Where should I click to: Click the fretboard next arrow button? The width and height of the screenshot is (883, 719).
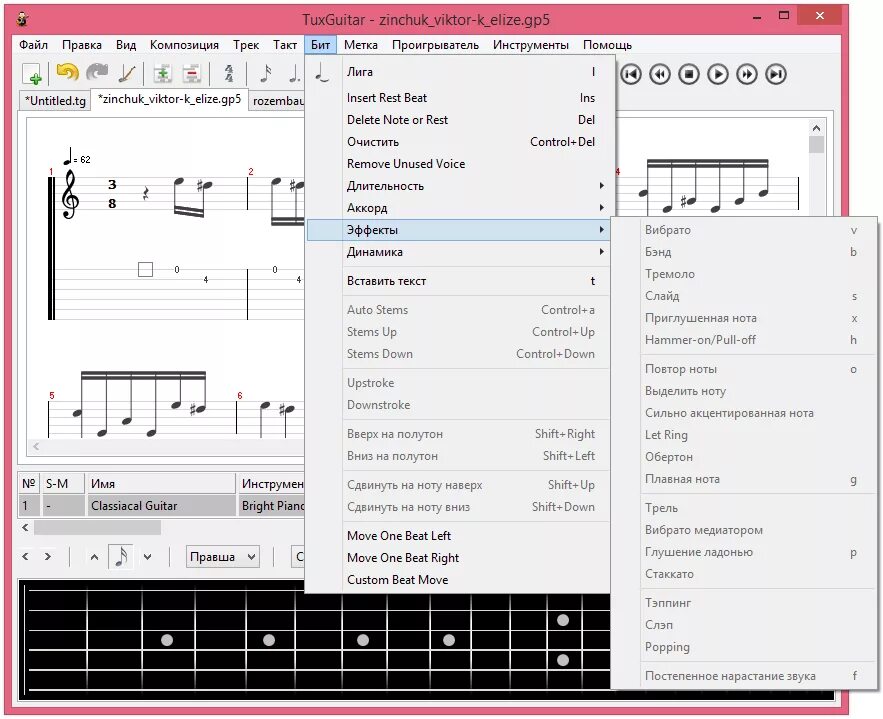pyautogui.click(x=48, y=556)
